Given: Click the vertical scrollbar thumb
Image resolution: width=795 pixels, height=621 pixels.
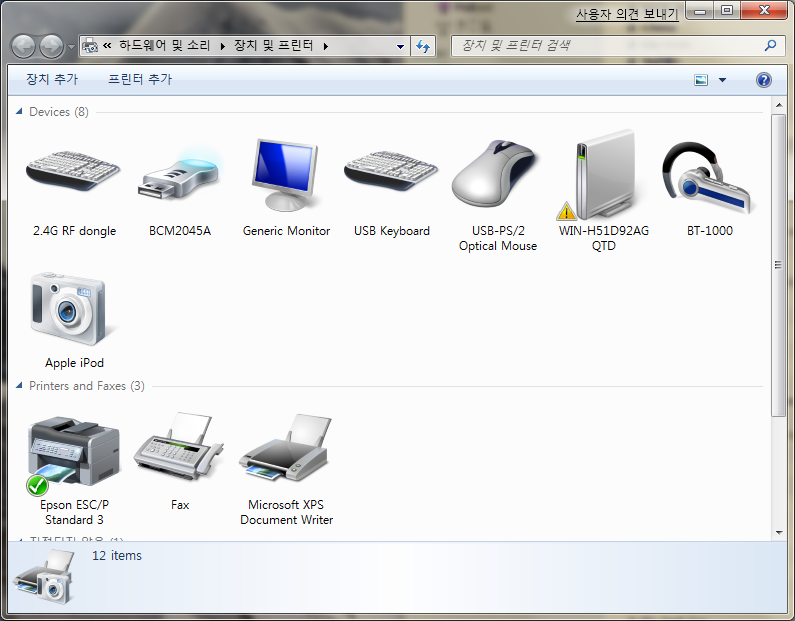Looking at the screenshot, I should click(778, 265).
